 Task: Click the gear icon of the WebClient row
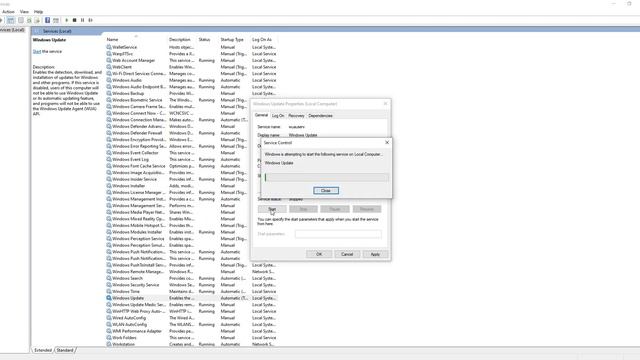109,67
